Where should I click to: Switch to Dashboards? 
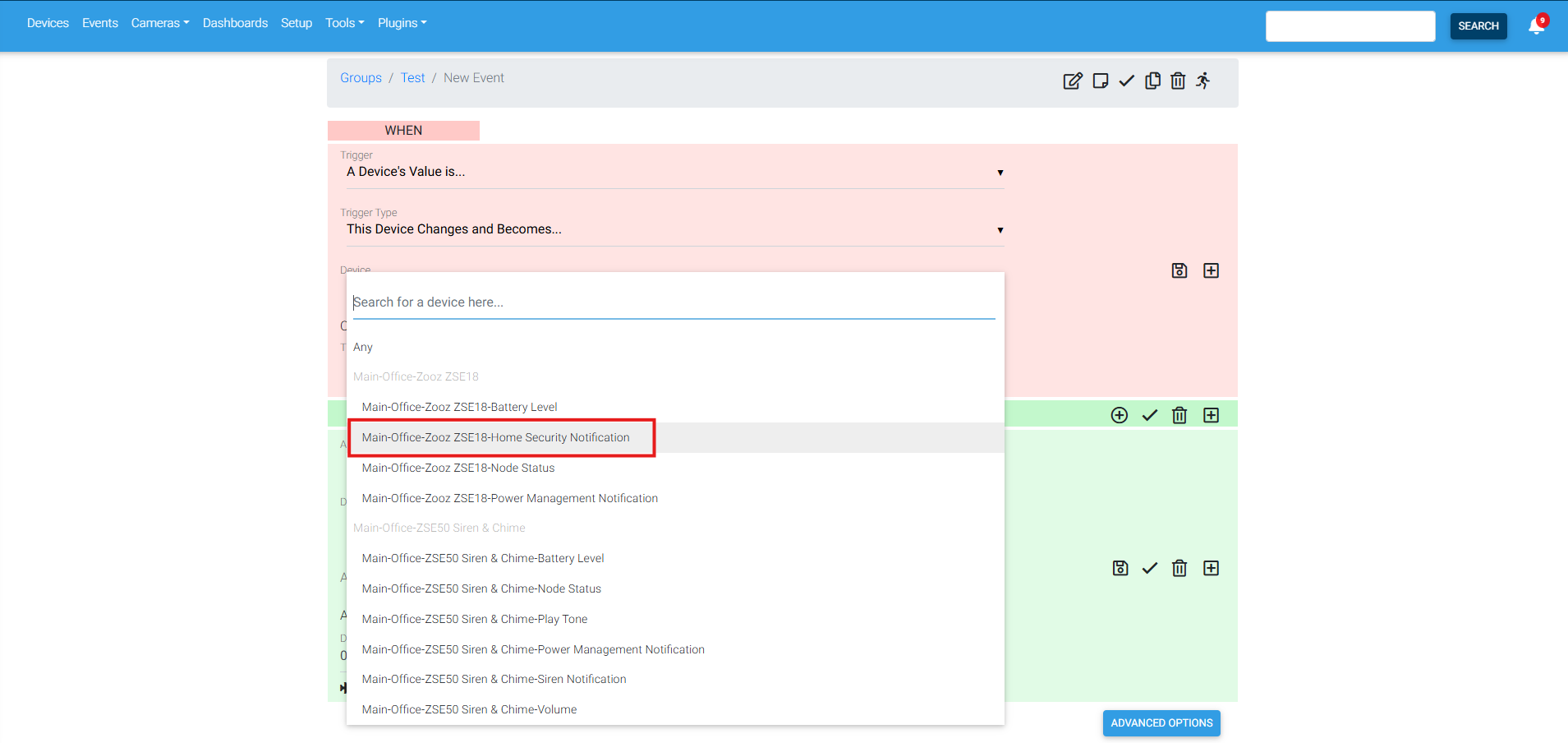[x=235, y=23]
